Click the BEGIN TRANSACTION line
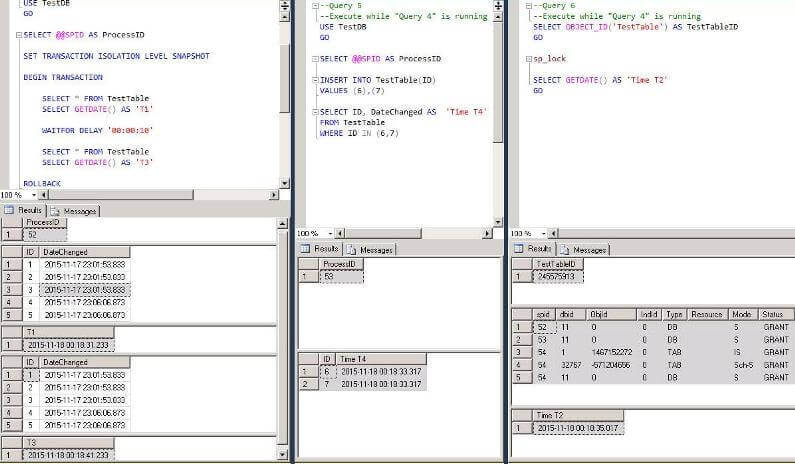This screenshot has width=795, height=464. [63, 77]
